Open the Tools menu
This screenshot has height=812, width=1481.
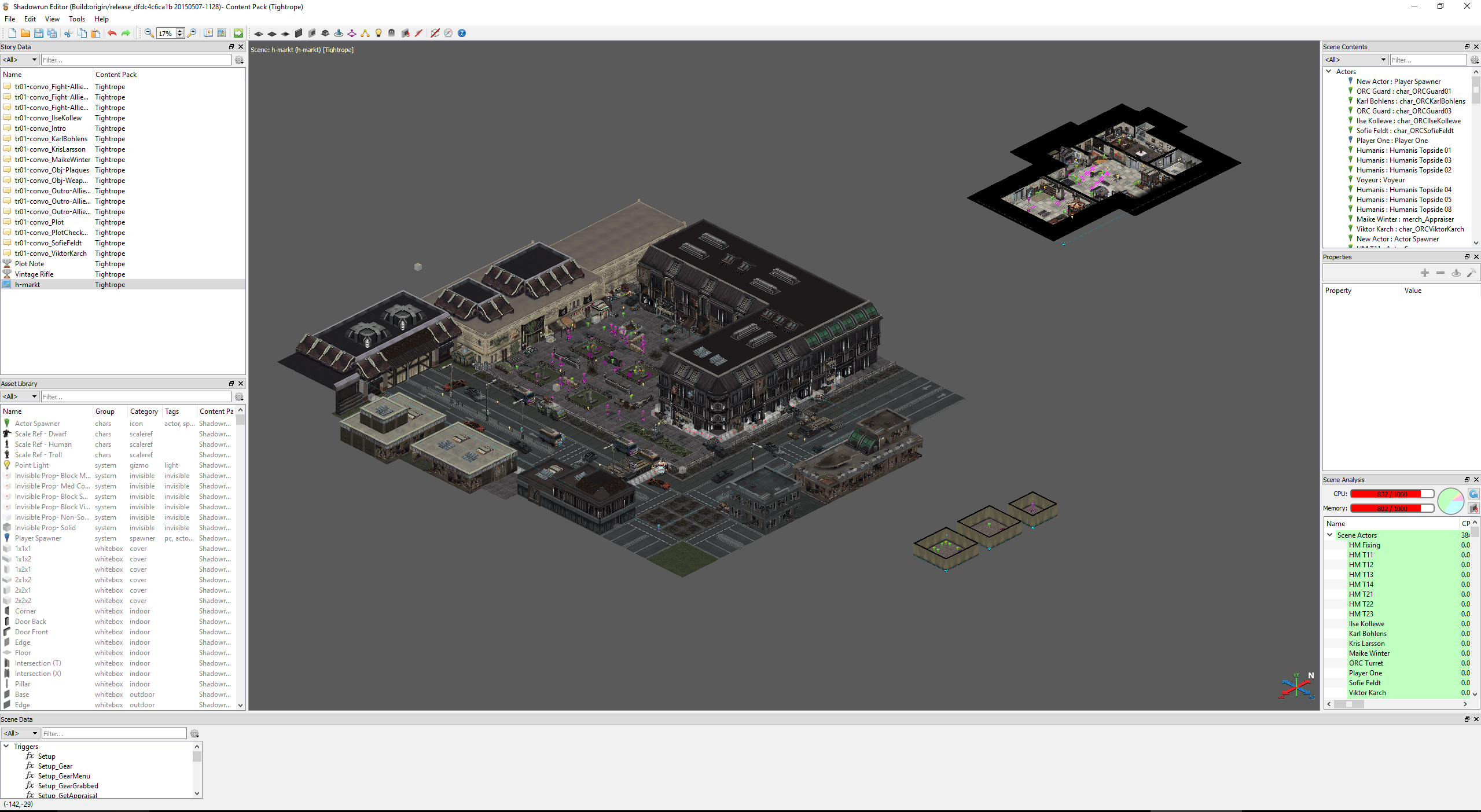tap(76, 19)
